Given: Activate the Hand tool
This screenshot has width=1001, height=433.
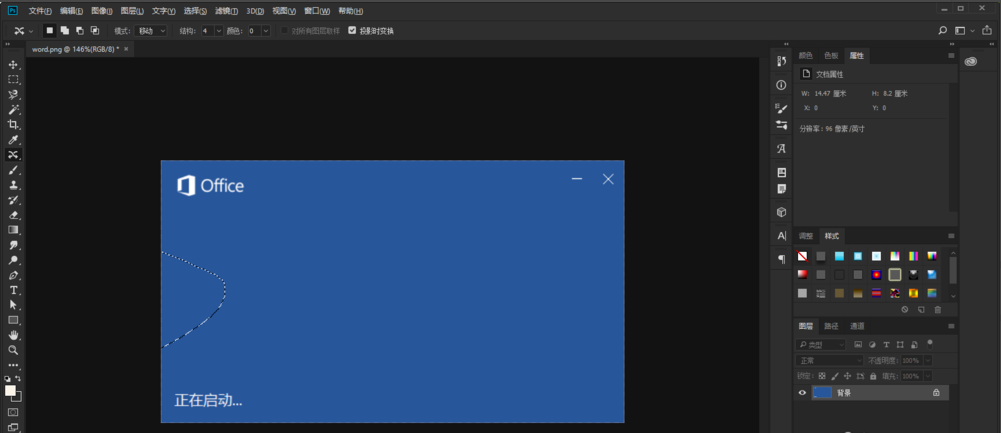Looking at the screenshot, I should pos(13,335).
